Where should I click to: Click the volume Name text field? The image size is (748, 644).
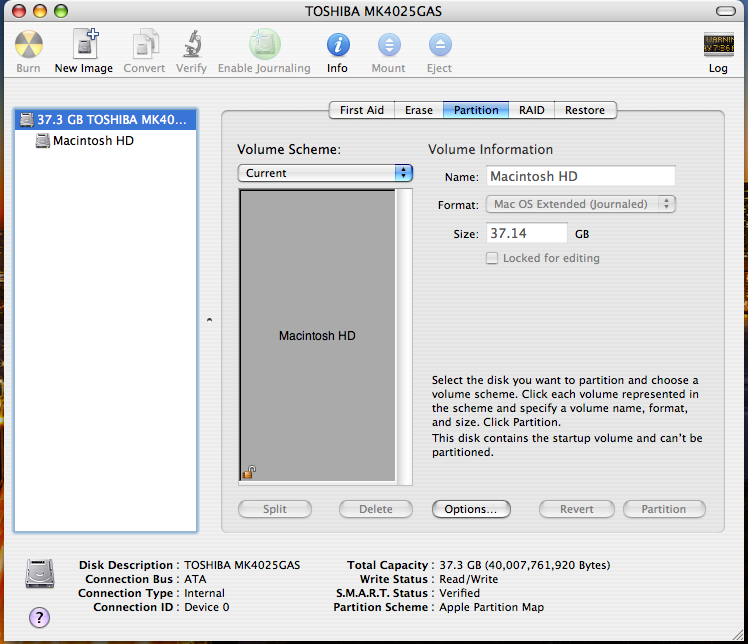point(581,176)
